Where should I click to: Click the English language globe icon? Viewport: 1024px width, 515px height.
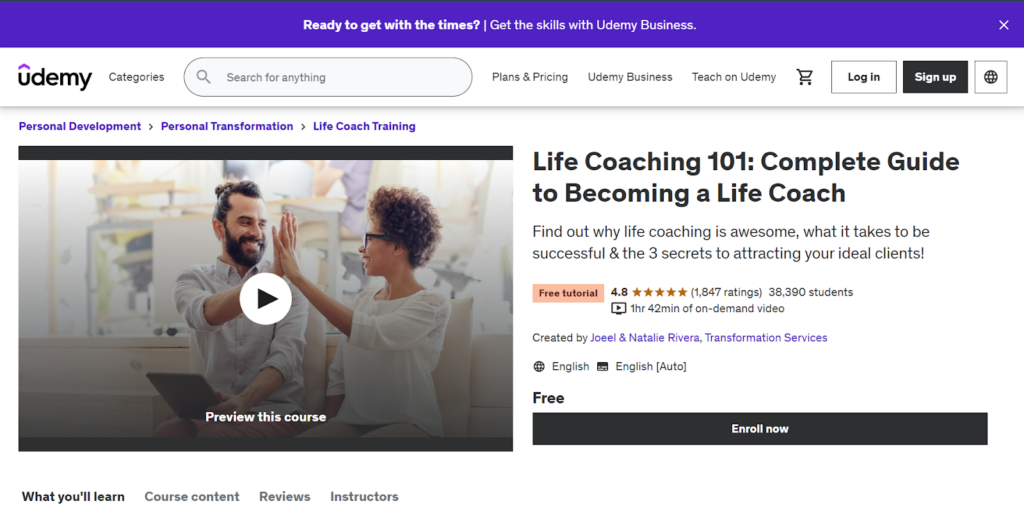tap(539, 366)
